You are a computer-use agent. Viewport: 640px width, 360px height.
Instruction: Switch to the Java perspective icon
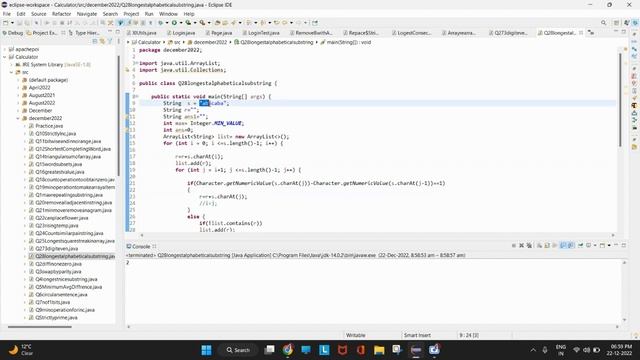pyautogui.click(x=627, y=23)
